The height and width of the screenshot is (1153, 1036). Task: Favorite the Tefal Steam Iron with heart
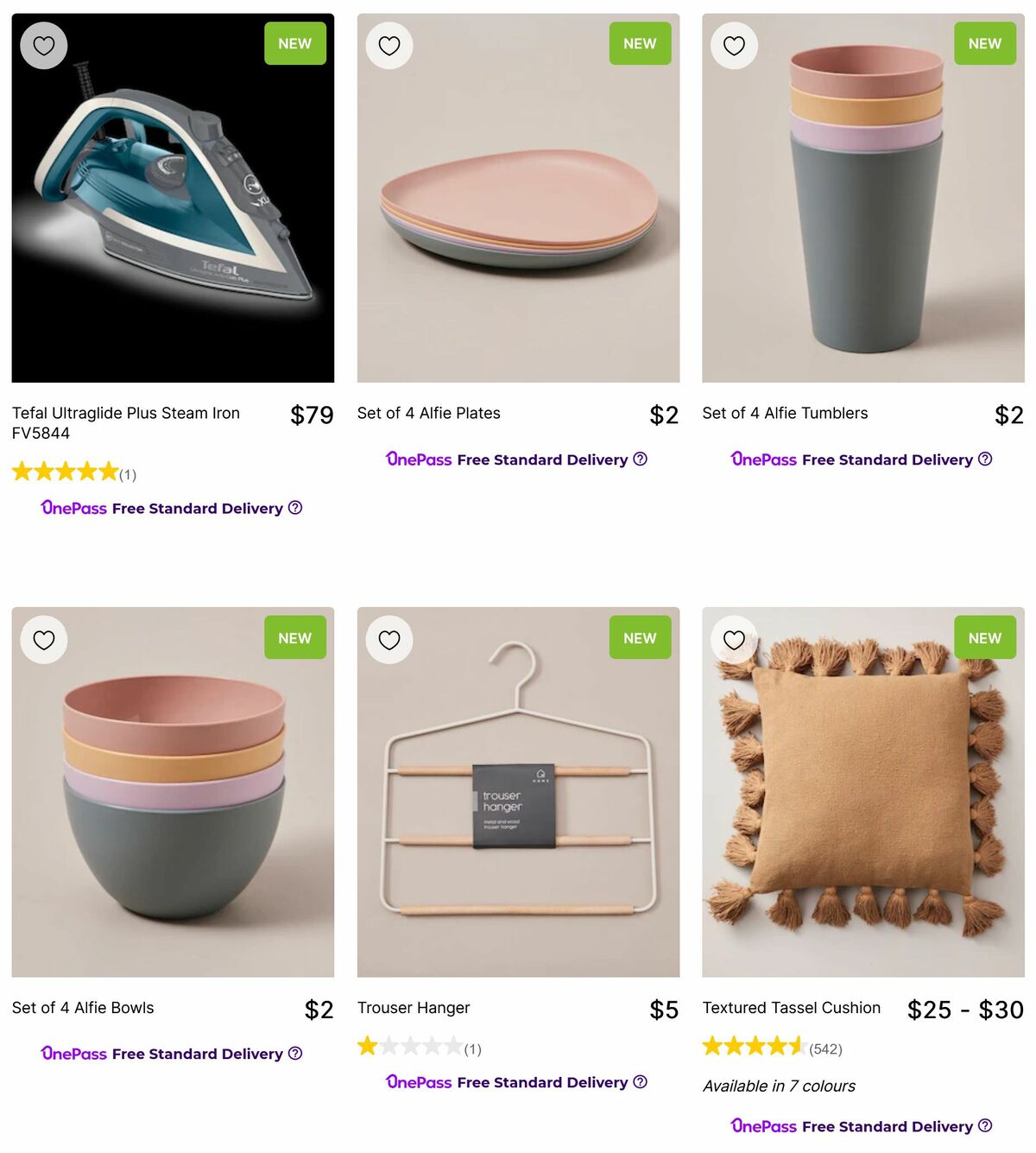pos(44,46)
